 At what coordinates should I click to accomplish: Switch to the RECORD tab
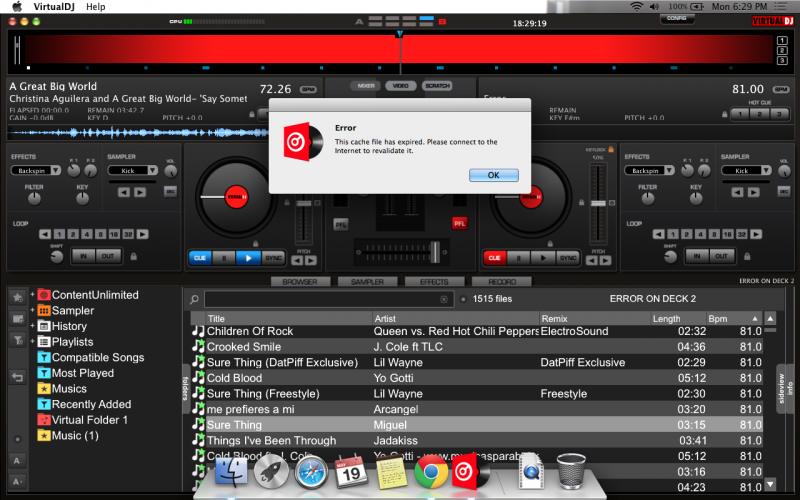[502, 282]
